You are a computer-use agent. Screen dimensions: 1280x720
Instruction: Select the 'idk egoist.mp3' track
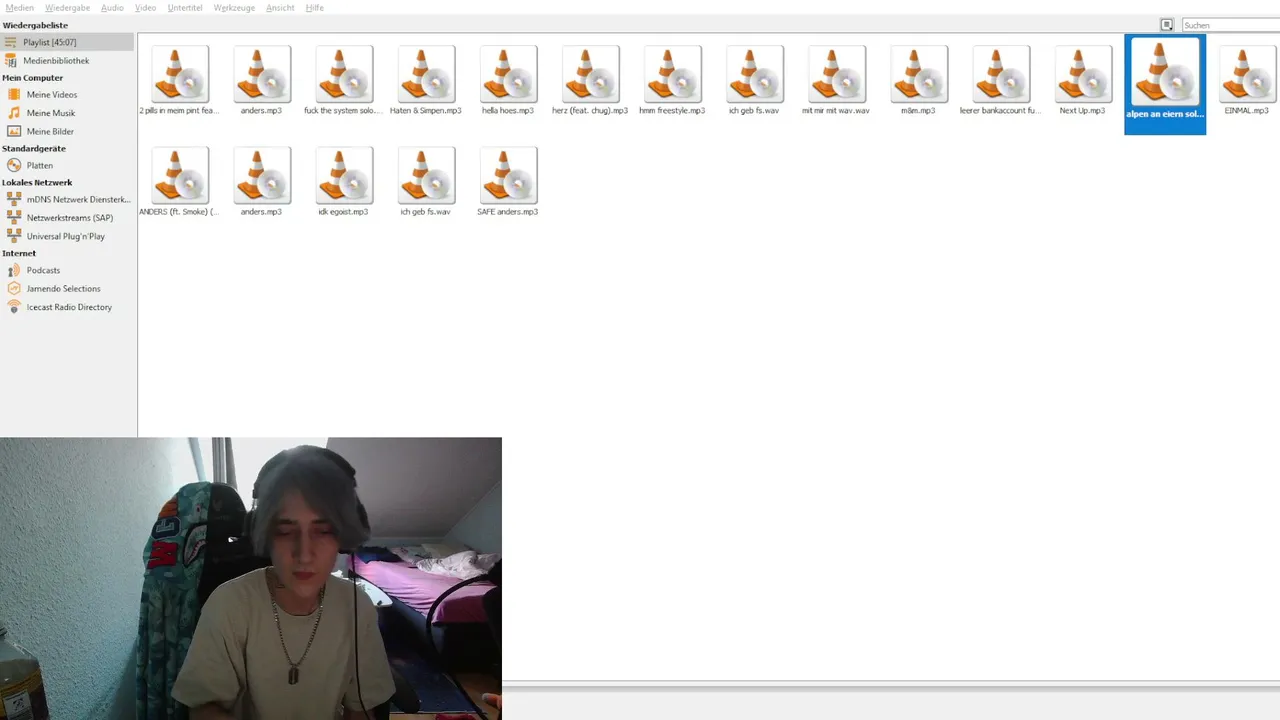click(344, 181)
